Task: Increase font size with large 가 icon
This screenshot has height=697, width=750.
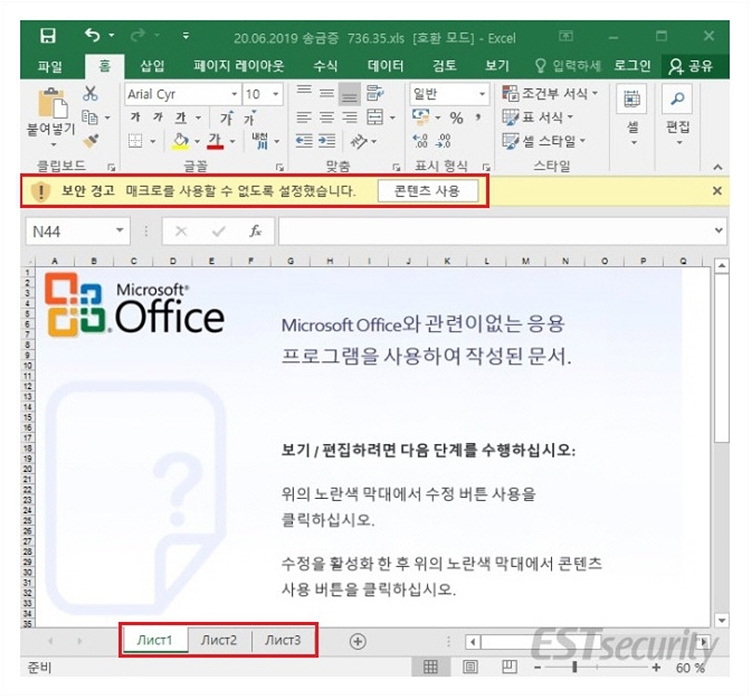Action: (226, 118)
